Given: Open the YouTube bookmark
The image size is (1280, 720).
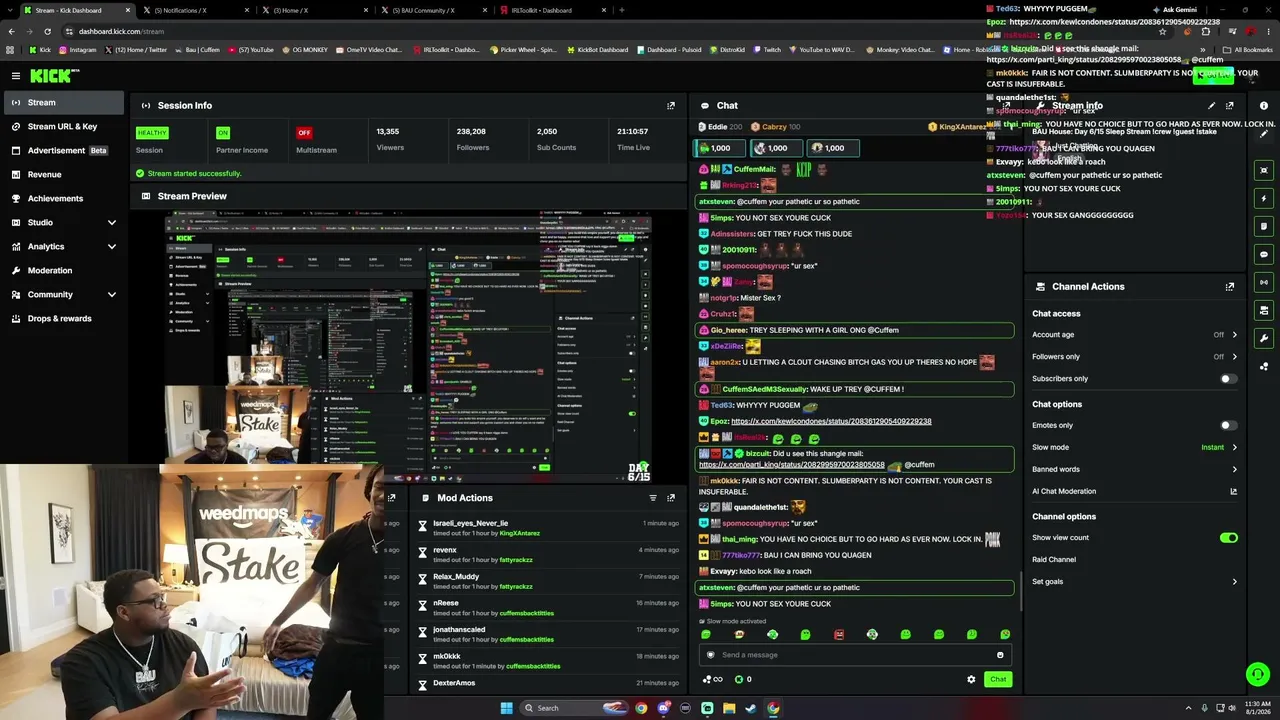Looking at the screenshot, I should 251,49.
